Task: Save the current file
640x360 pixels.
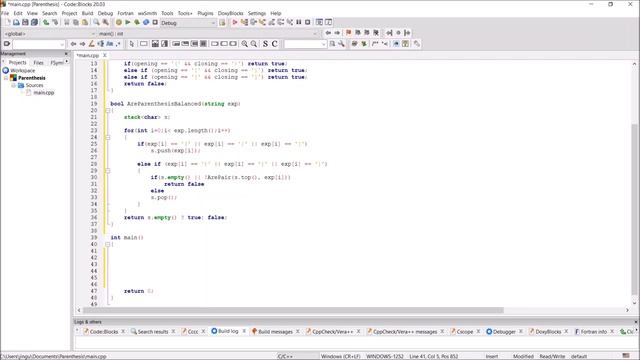Action: (25, 22)
